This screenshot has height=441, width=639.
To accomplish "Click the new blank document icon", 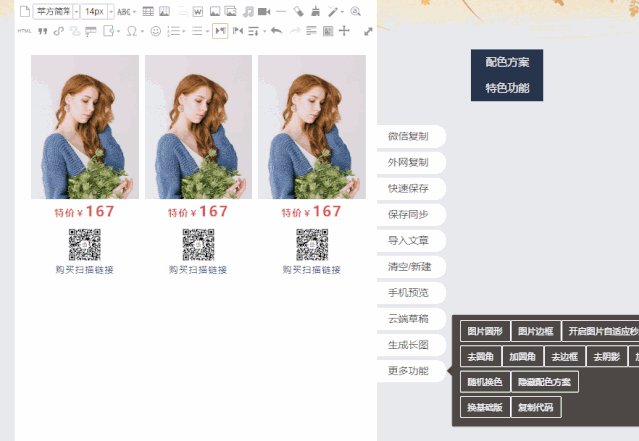I will pyautogui.click(x=25, y=11).
